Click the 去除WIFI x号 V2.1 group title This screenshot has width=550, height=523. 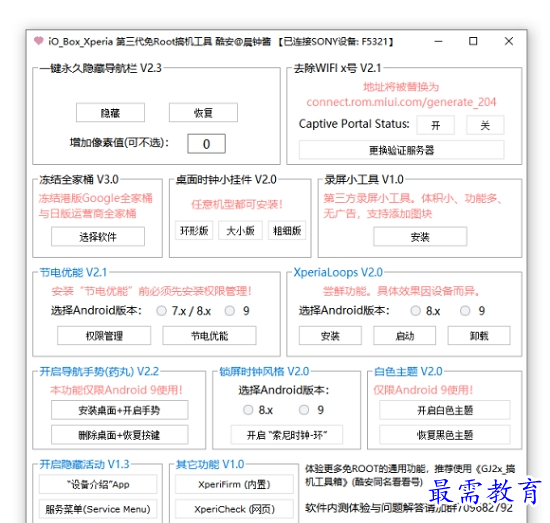(337, 68)
